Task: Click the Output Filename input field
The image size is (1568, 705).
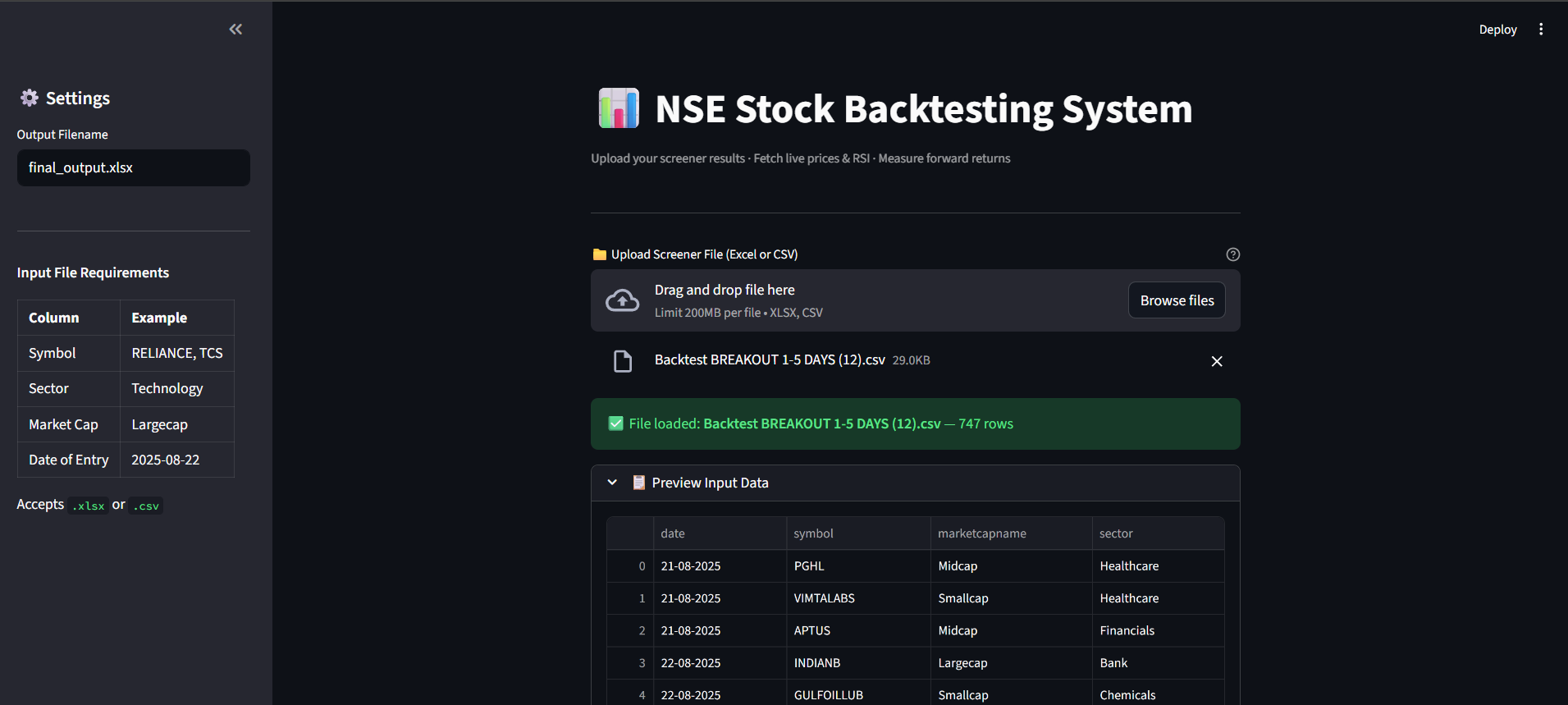Action: coord(134,167)
